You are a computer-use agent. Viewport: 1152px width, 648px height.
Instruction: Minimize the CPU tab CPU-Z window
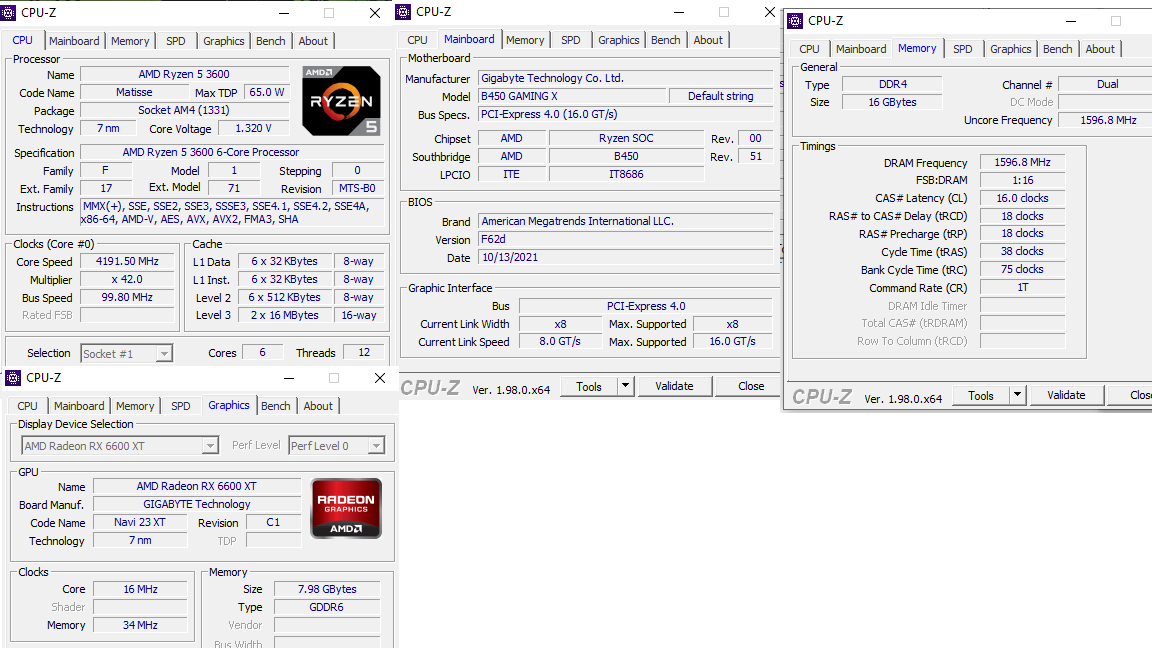click(x=284, y=13)
